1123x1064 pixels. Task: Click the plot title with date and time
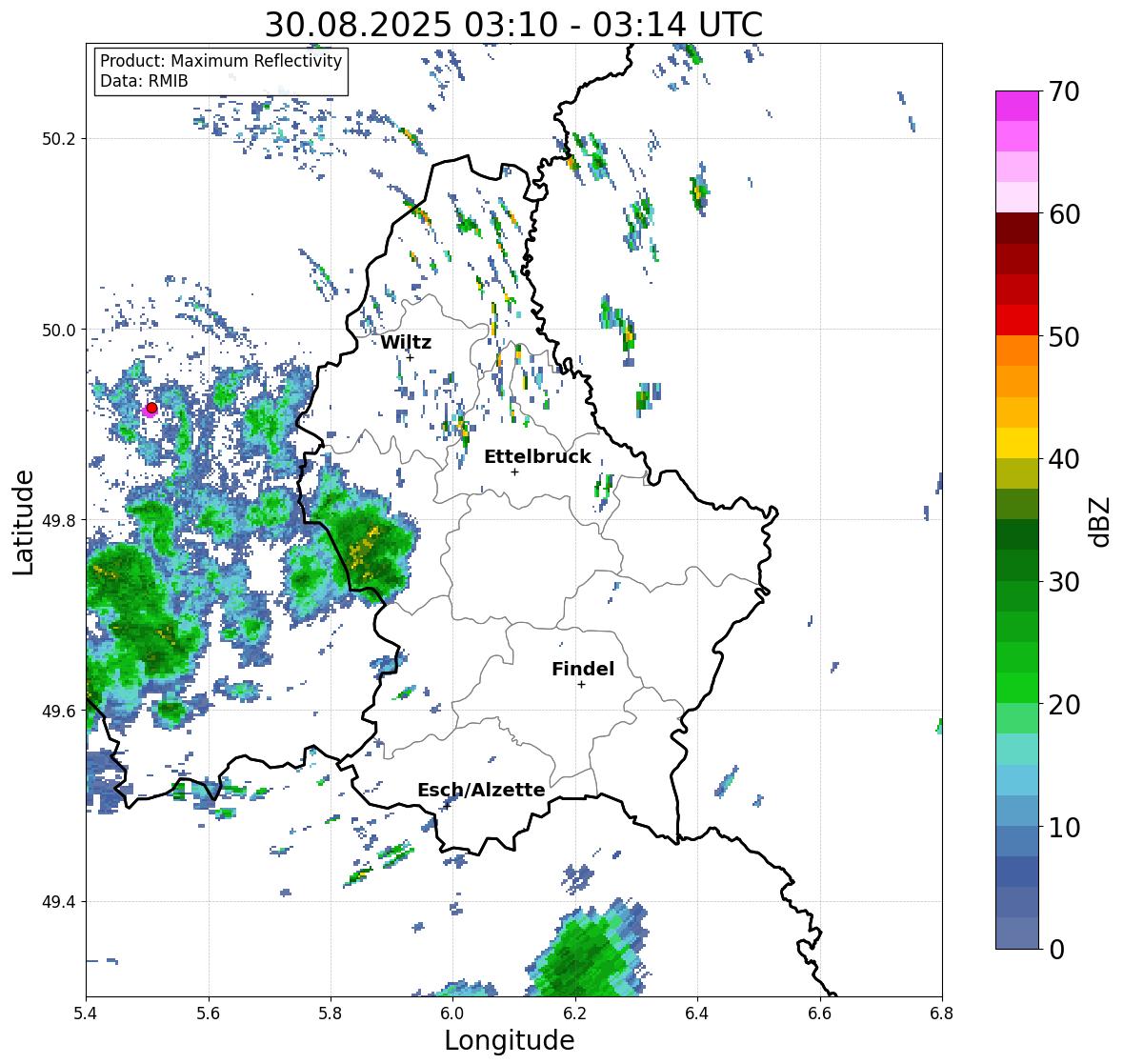coord(513,25)
